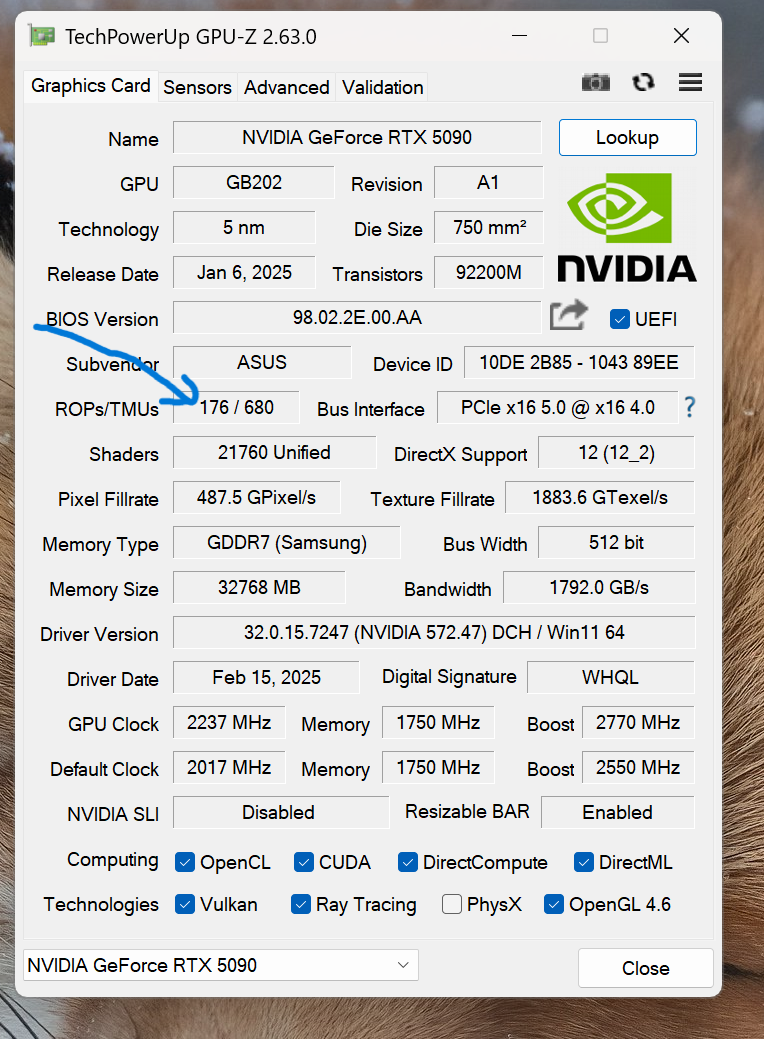Open the hamburger menu icon

click(x=690, y=82)
